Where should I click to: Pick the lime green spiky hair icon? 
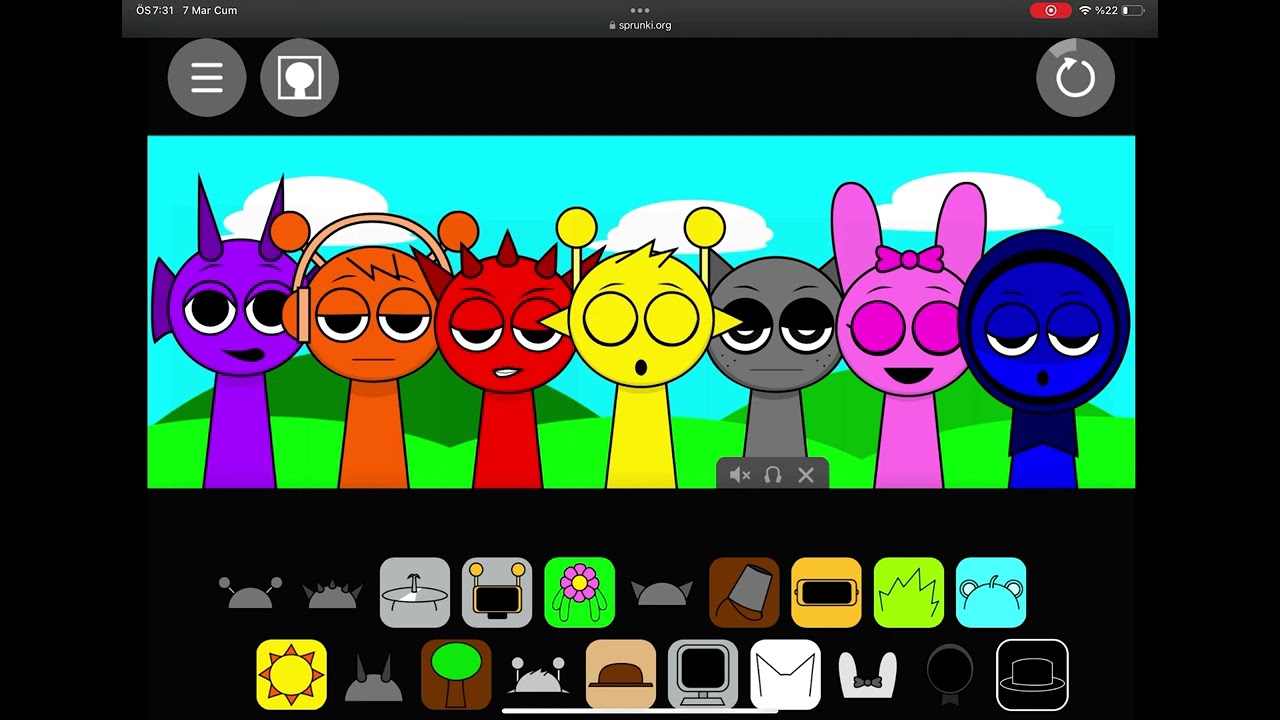pyautogui.click(x=909, y=592)
